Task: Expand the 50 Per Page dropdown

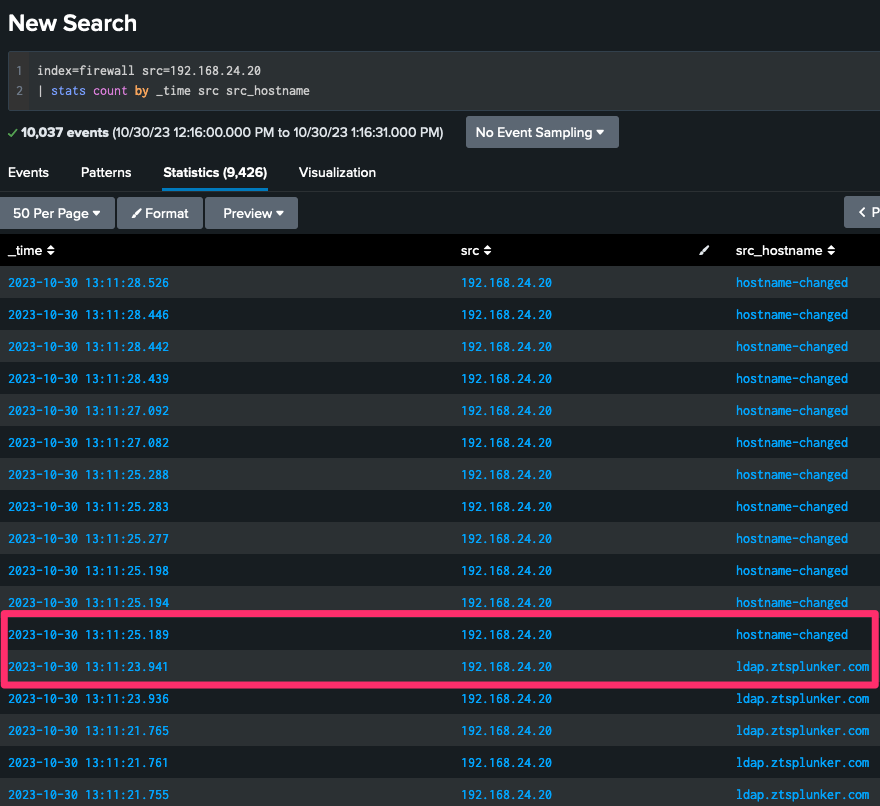Action: 57,213
